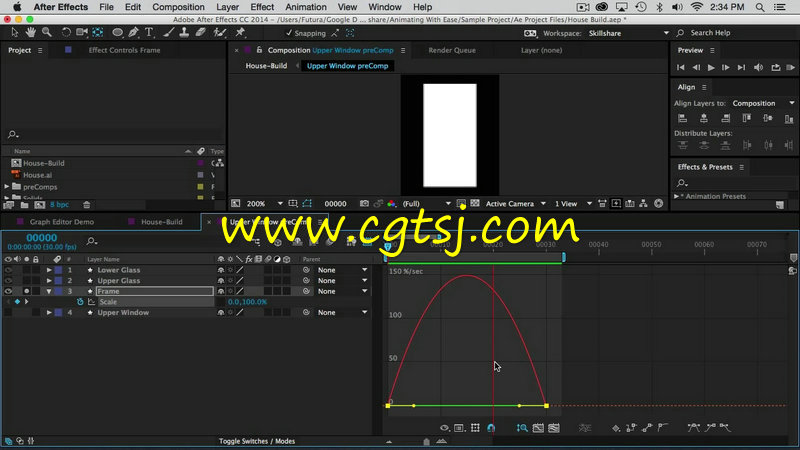Select the Selection arrow tool

coord(14,33)
